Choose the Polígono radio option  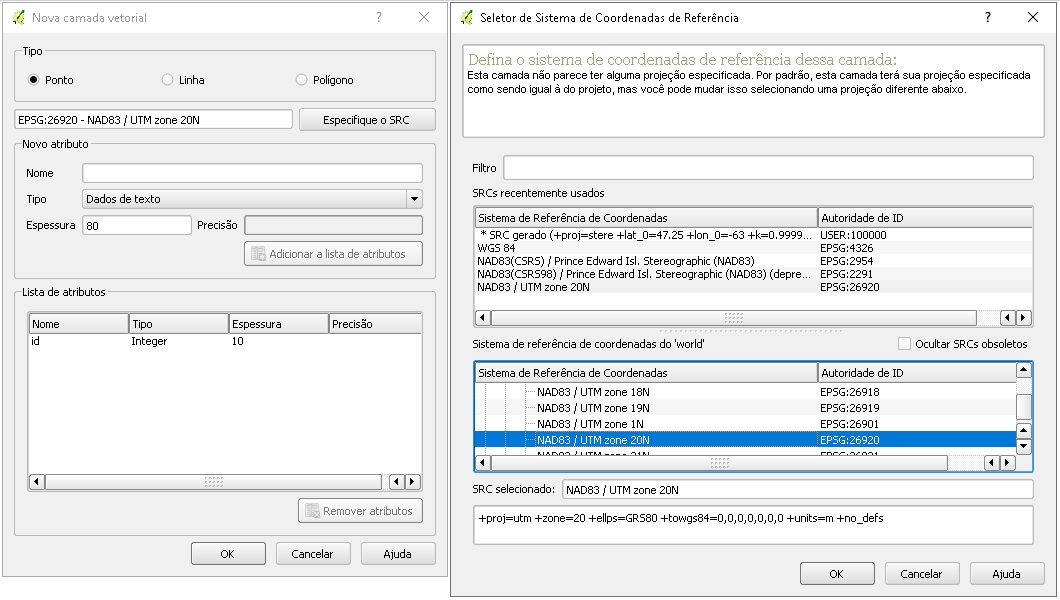point(302,80)
